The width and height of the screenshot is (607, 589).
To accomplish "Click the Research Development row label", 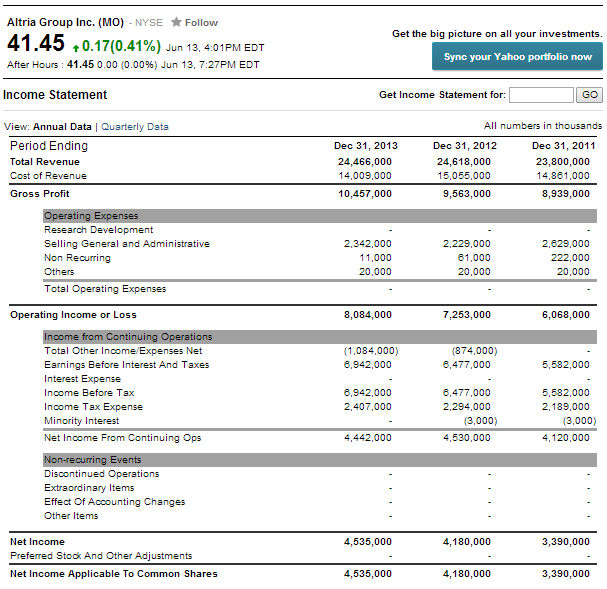I will pos(99,230).
